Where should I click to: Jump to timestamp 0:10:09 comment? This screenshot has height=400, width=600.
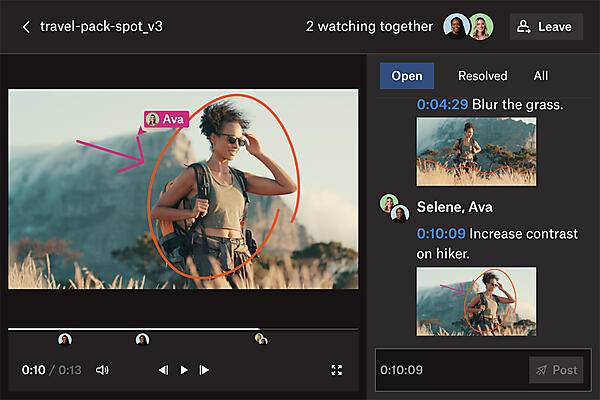[x=441, y=234]
